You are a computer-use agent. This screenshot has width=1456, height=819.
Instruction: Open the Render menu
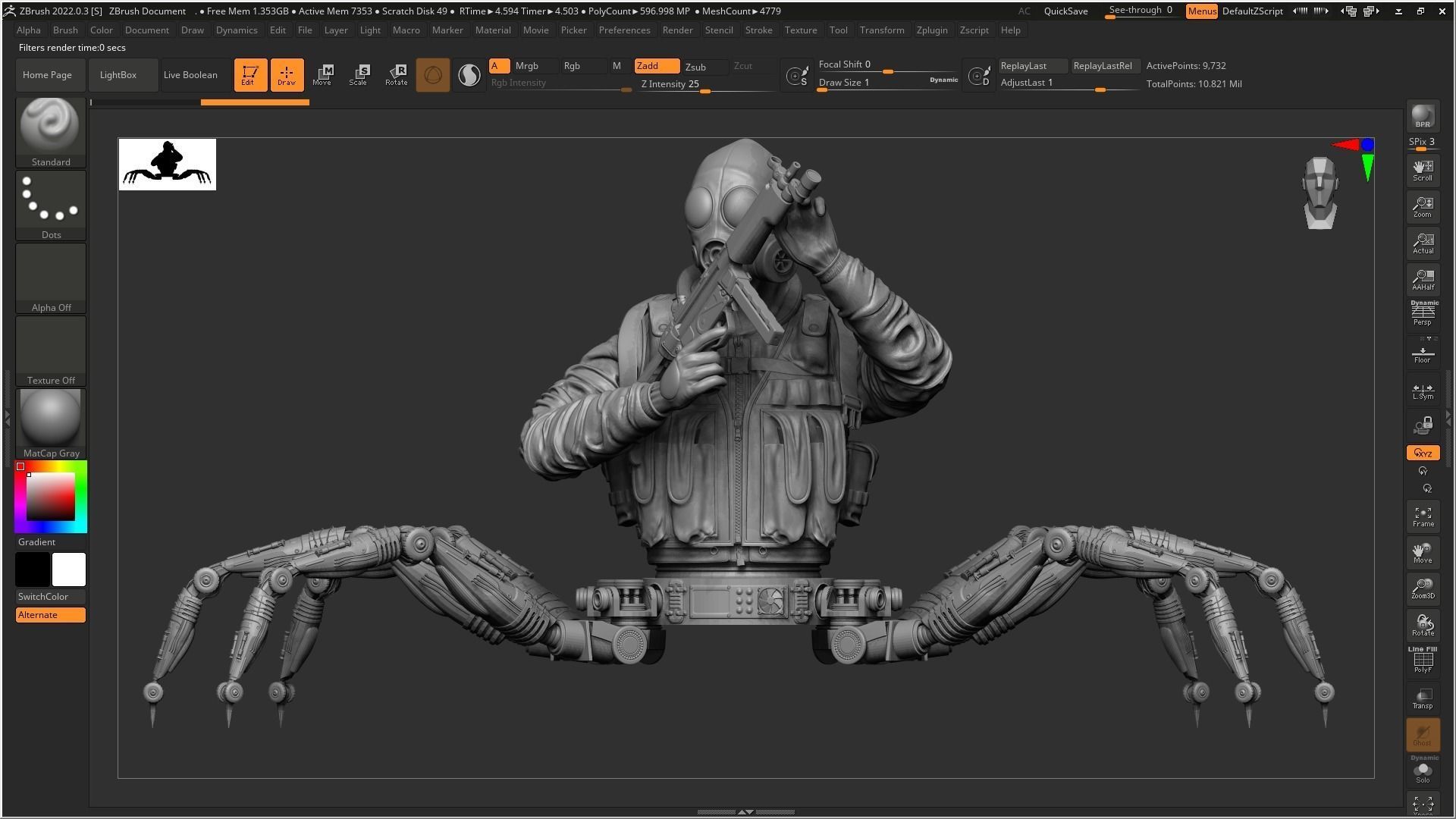[x=677, y=30]
